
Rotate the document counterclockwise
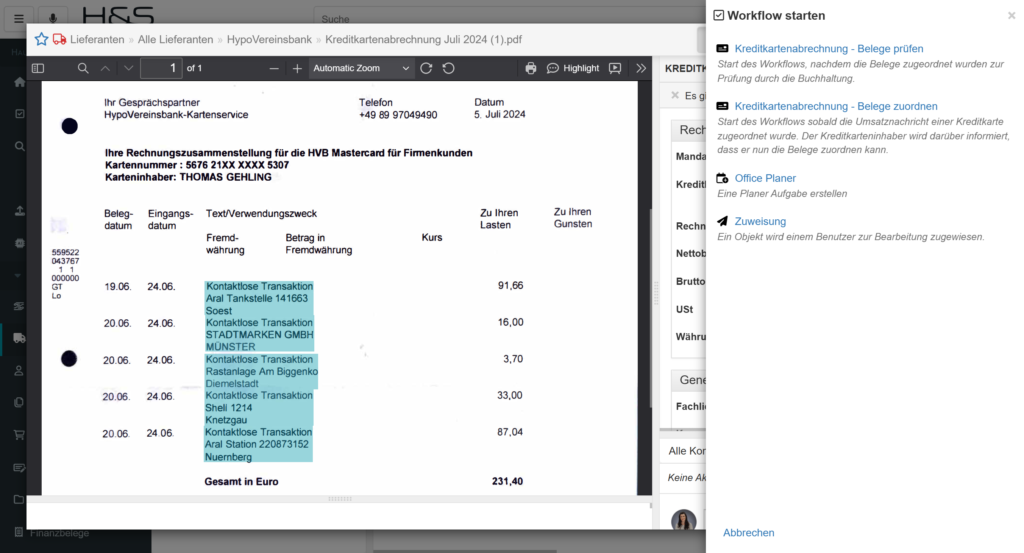(x=449, y=68)
